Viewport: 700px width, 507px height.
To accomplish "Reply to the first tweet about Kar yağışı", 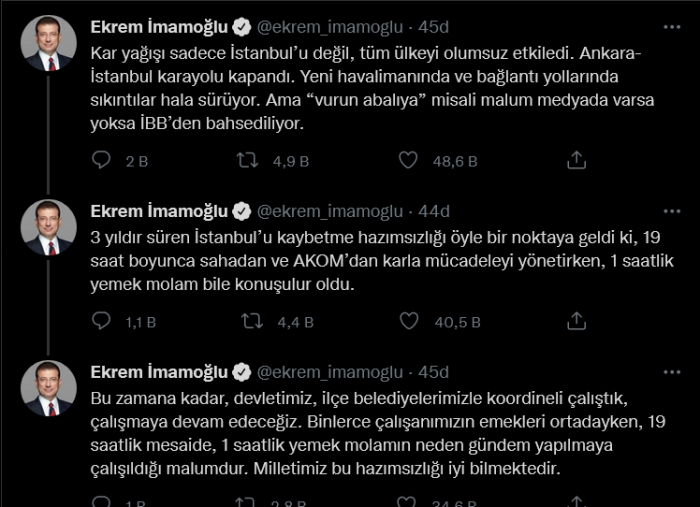I will pos(102,160).
